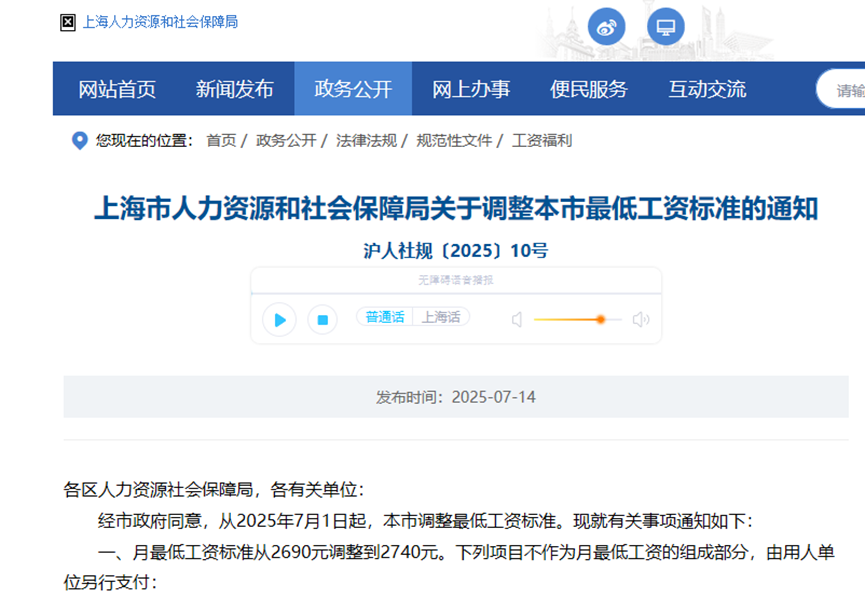Click the location pin icon in the breadcrumb
This screenshot has width=865, height=598.
[x=80, y=141]
